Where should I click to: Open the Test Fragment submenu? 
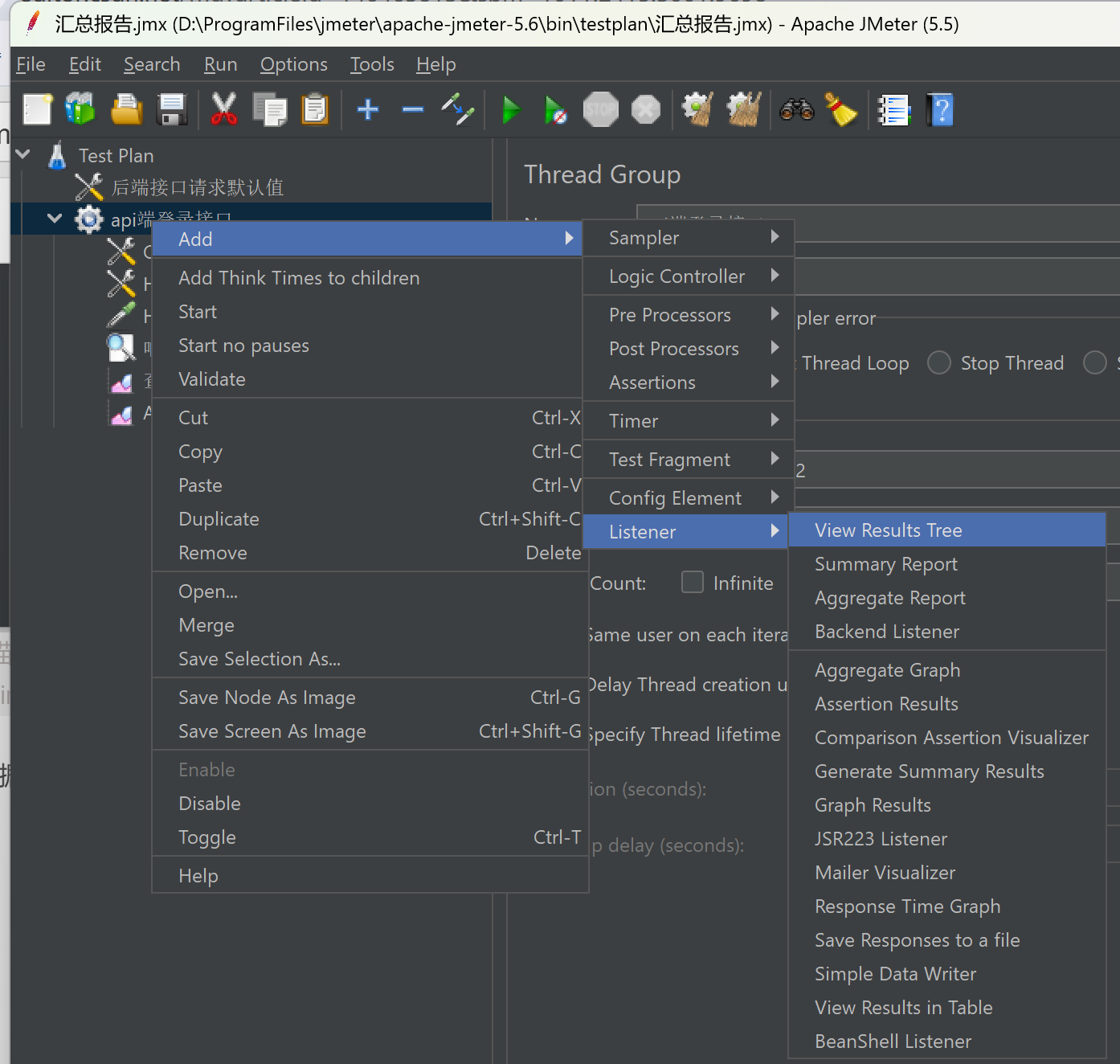689,460
